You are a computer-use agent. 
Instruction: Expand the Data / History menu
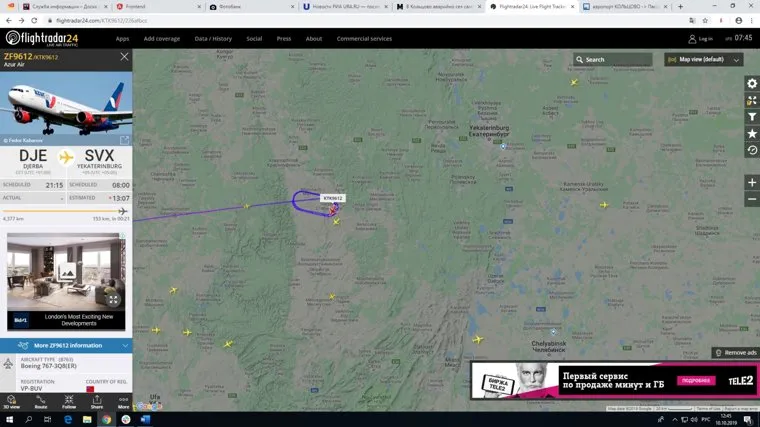click(213, 38)
